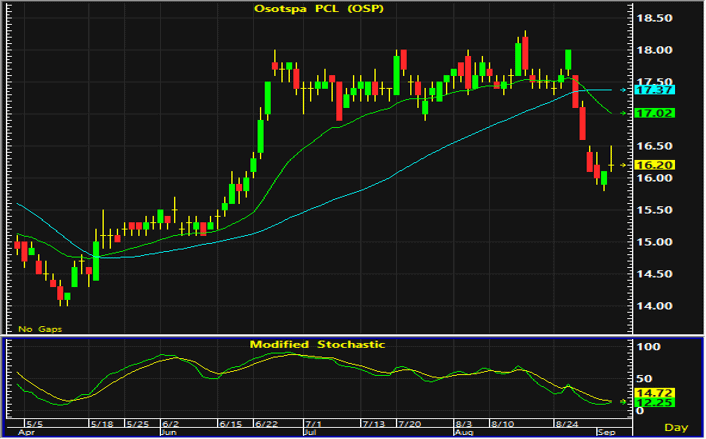Viewport: 706px width, 439px height.
Task: Click the 15.00 price axis label
Action: tap(654, 242)
